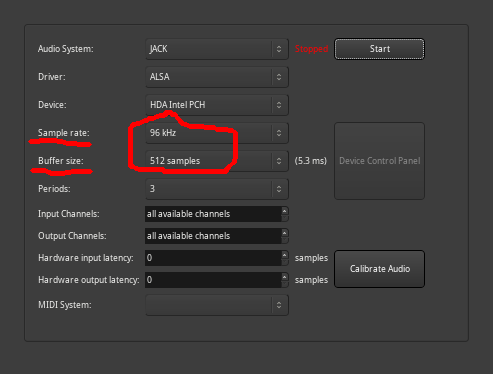Click the Hardware input latency label
The width and height of the screenshot is (493, 374).
(x=86, y=258)
